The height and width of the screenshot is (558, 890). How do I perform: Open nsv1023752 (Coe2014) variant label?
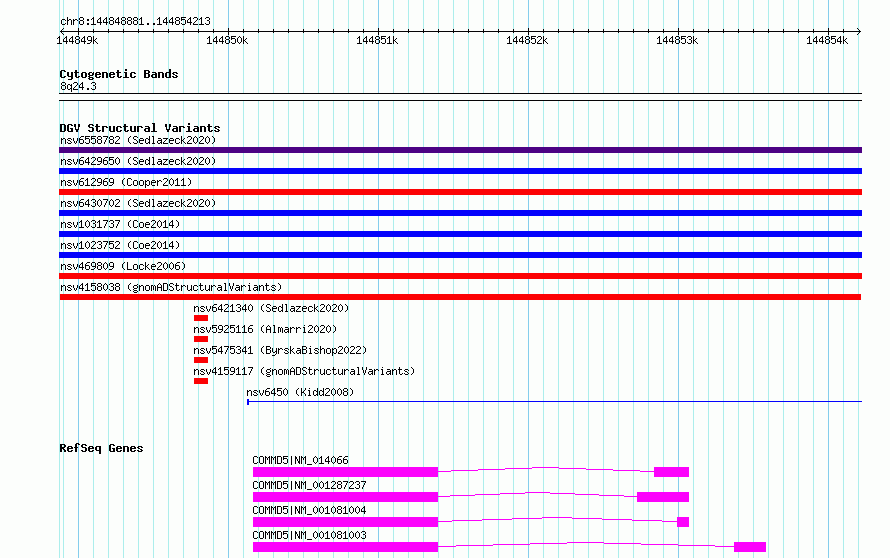(x=120, y=245)
